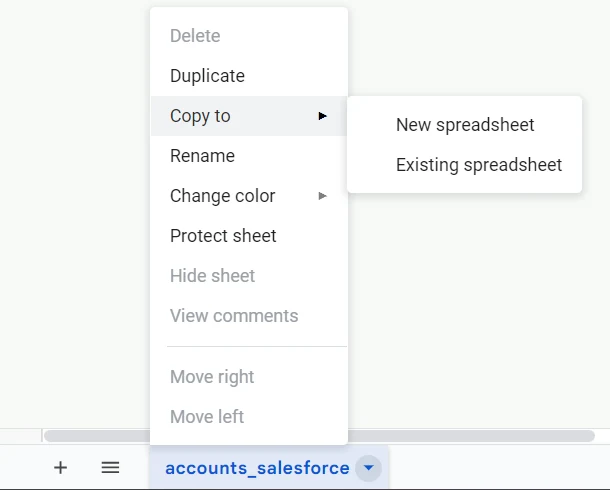The image size is (610, 490).
Task: Open the All Sheets list icon
Action: (x=110, y=467)
